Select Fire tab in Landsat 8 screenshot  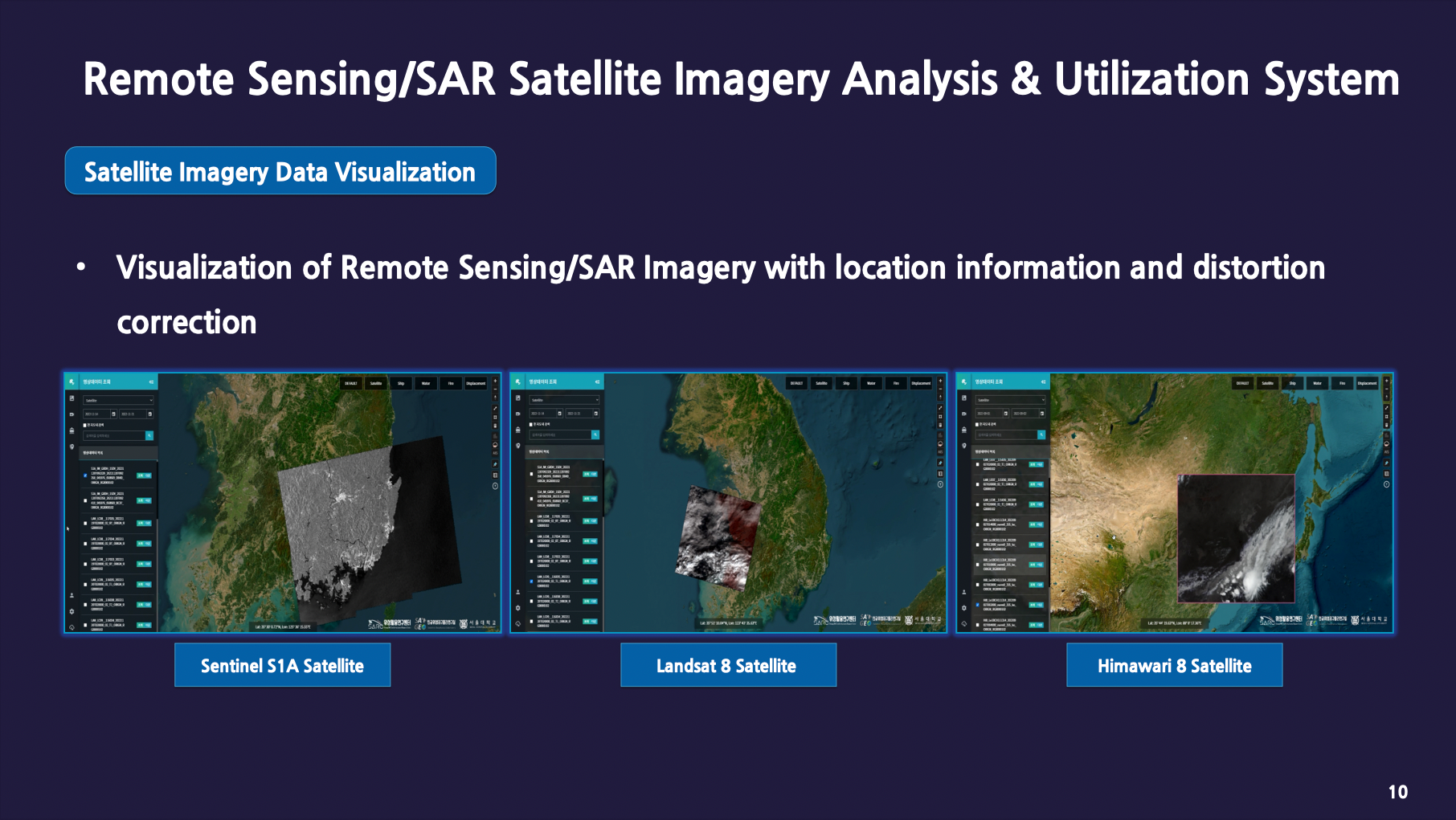coord(897,383)
